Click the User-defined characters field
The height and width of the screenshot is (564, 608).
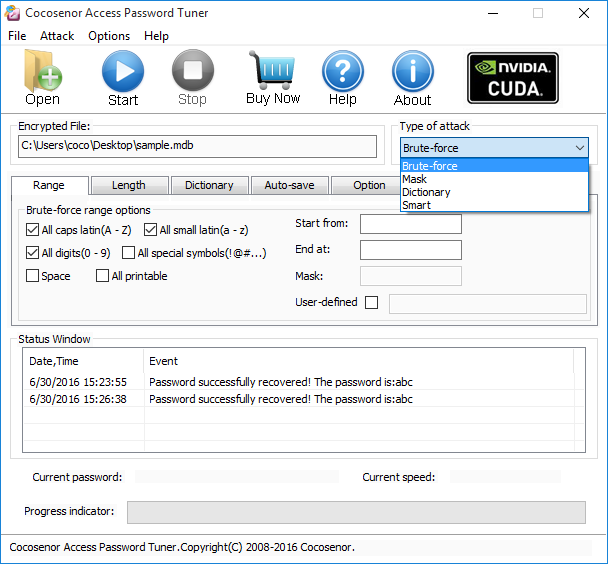pos(488,304)
